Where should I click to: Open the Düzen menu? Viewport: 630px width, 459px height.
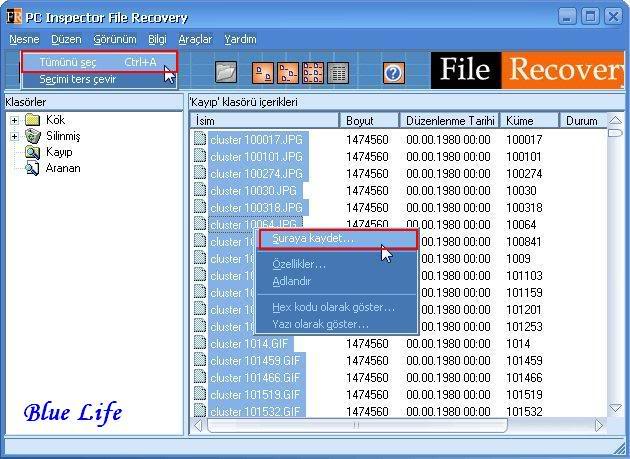66,39
